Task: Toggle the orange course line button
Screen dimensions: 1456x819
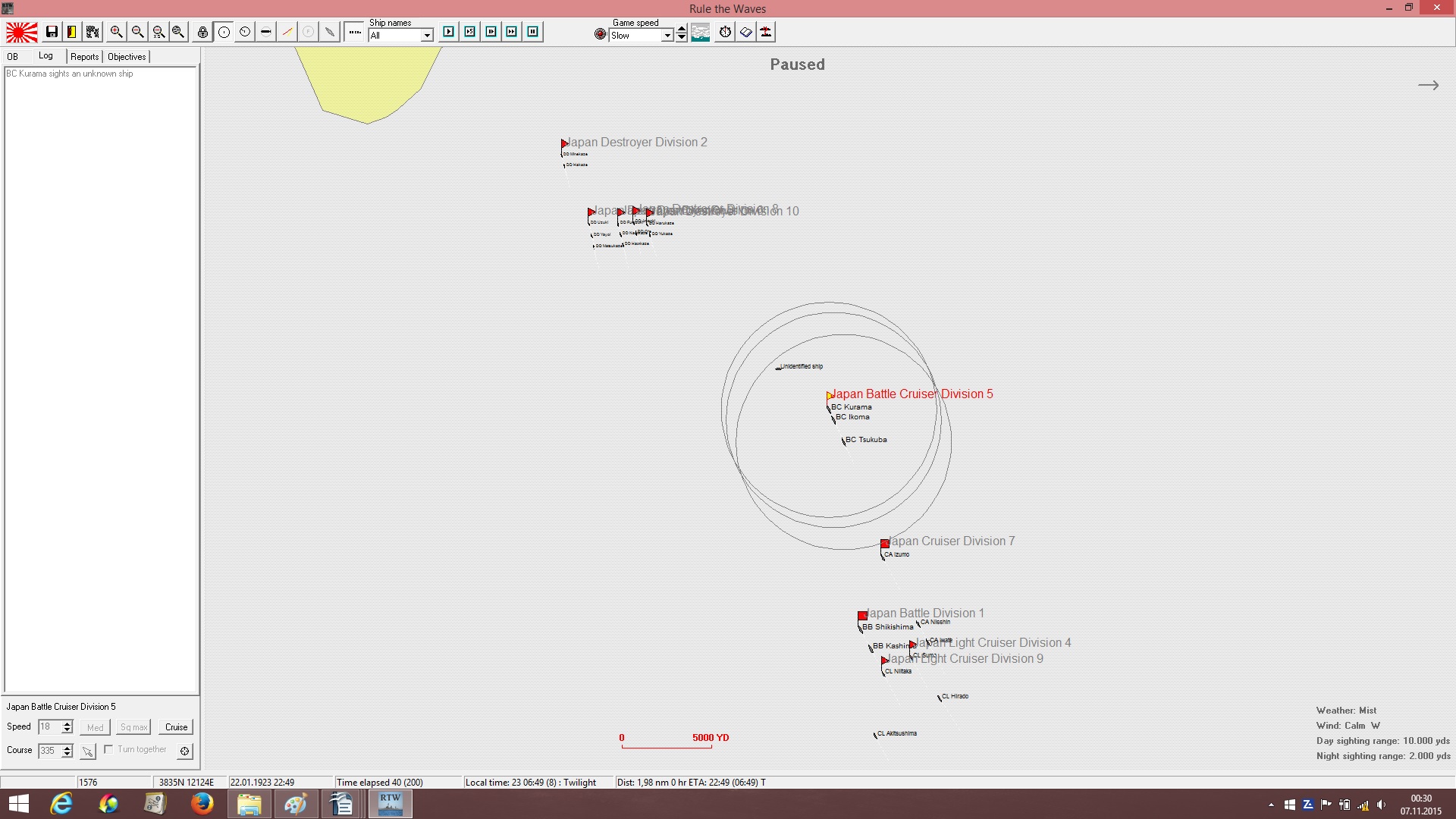Action: point(287,32)
